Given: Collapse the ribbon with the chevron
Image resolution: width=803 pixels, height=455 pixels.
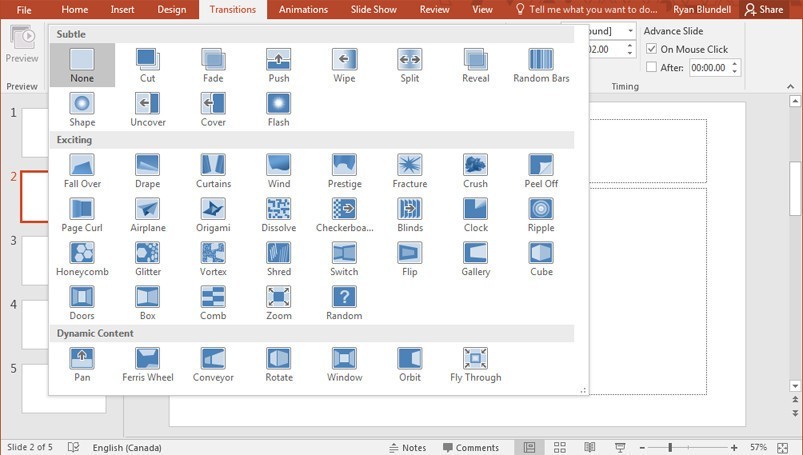Looking at the screenshot, I should pos(790,87).
